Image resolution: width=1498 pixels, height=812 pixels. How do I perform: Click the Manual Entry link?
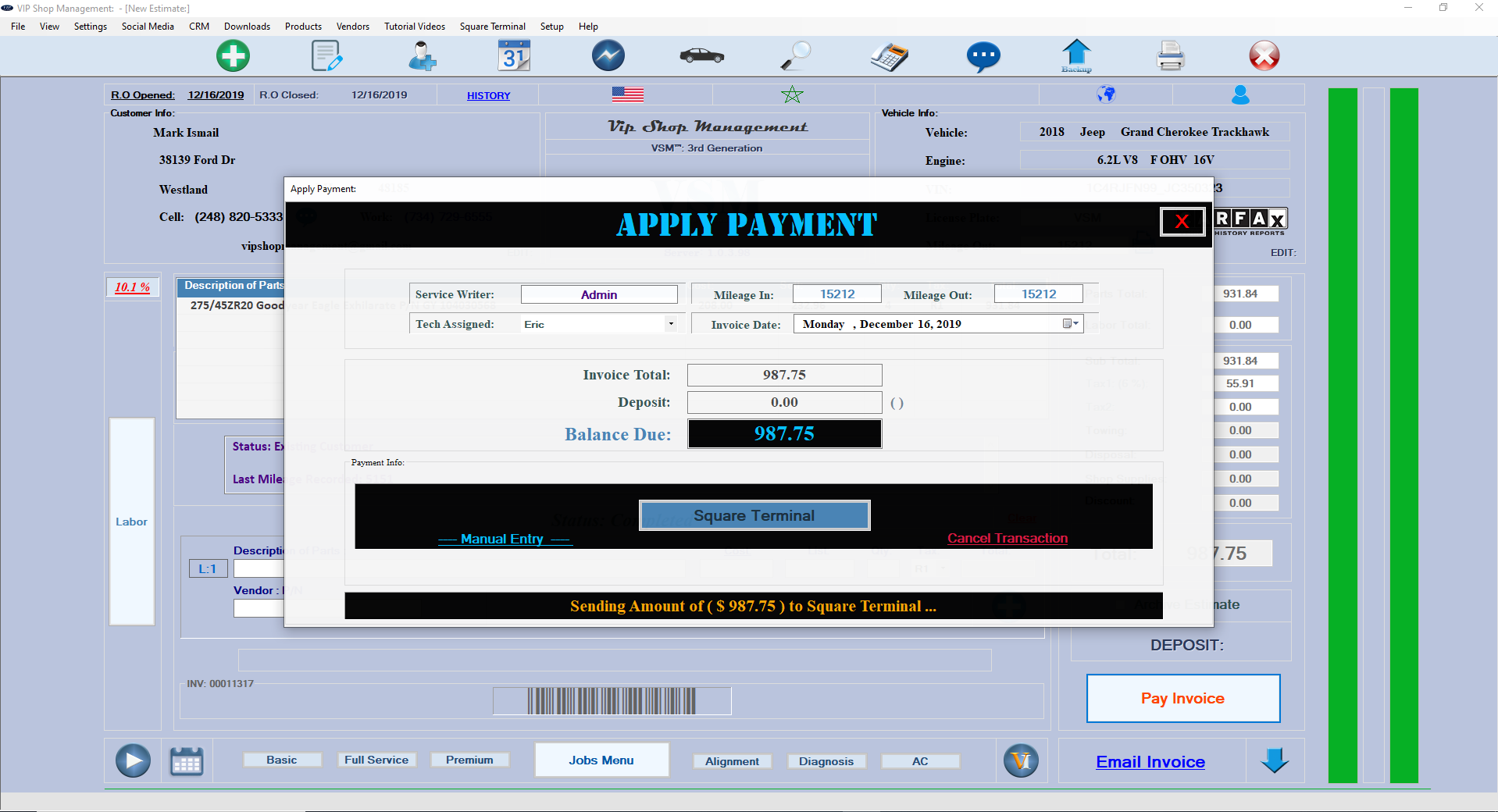502,539
